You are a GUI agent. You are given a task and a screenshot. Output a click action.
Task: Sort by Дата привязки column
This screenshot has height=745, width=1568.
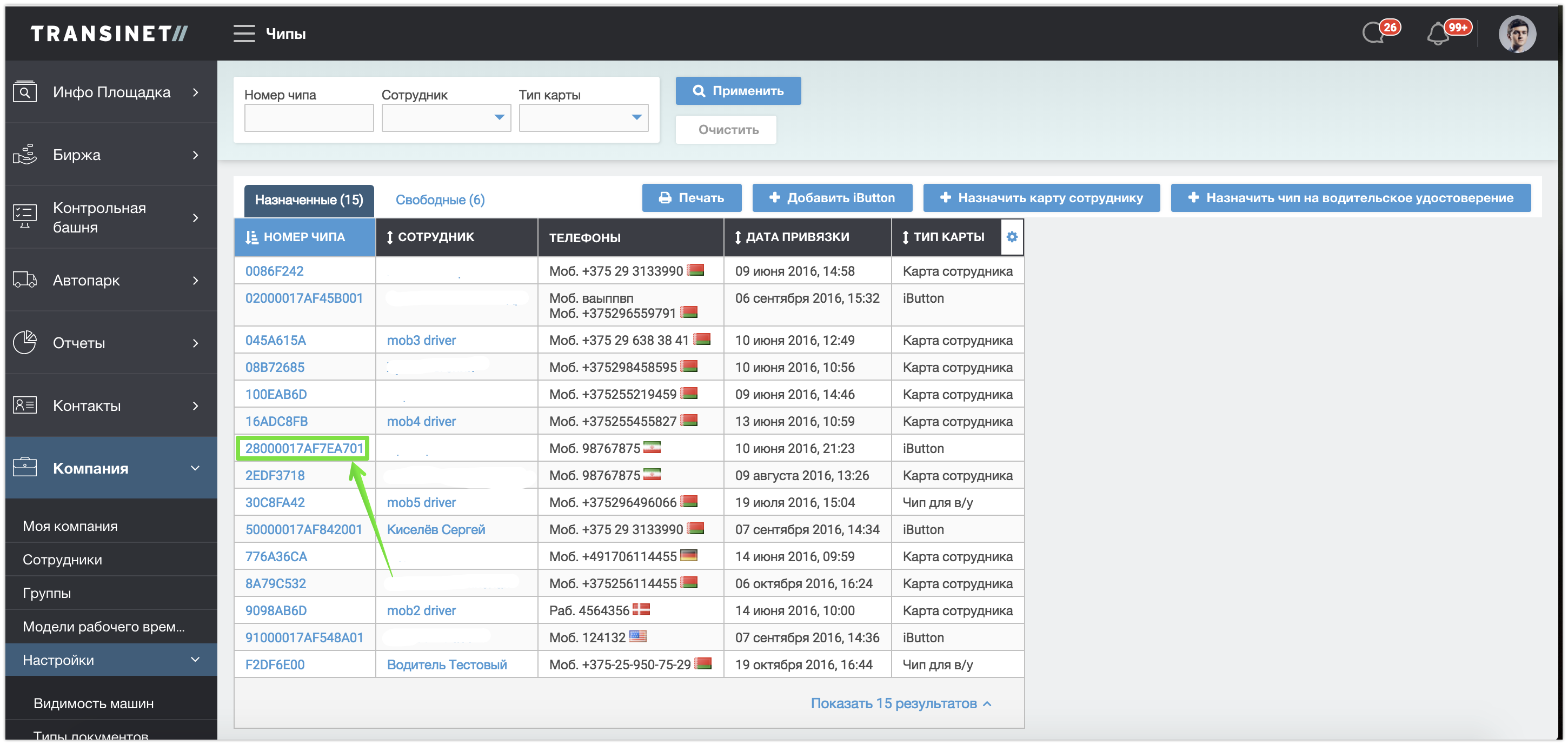point(807,237)
